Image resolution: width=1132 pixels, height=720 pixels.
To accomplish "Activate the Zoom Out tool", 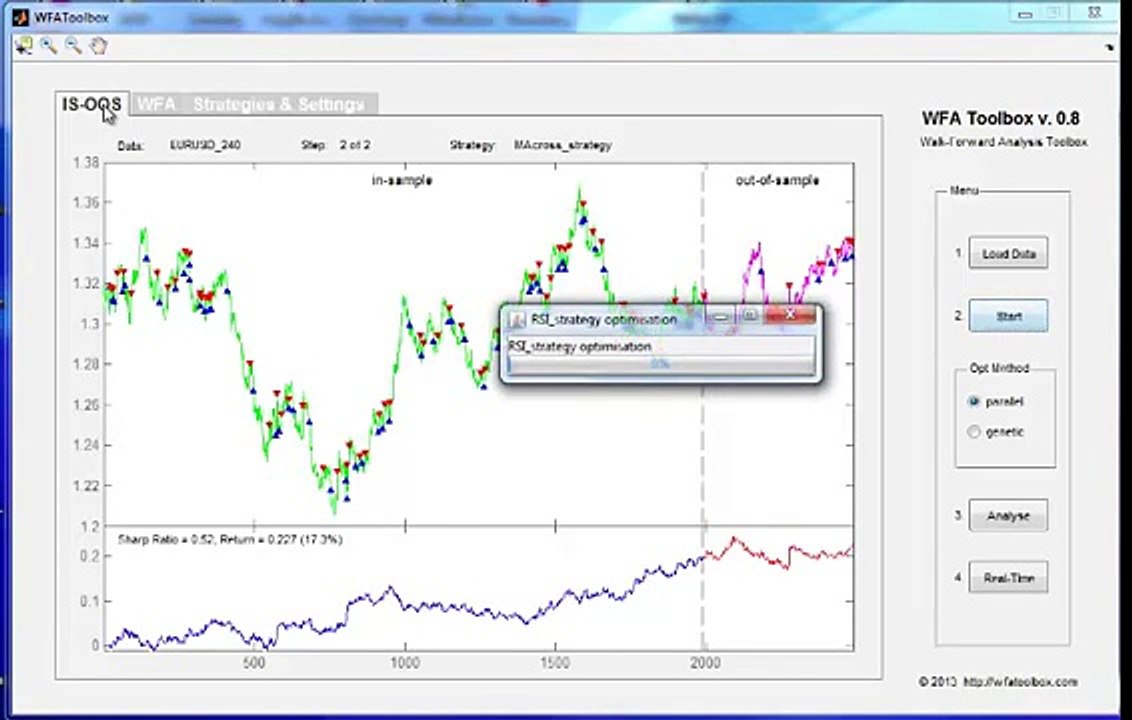I will point(73,46).
